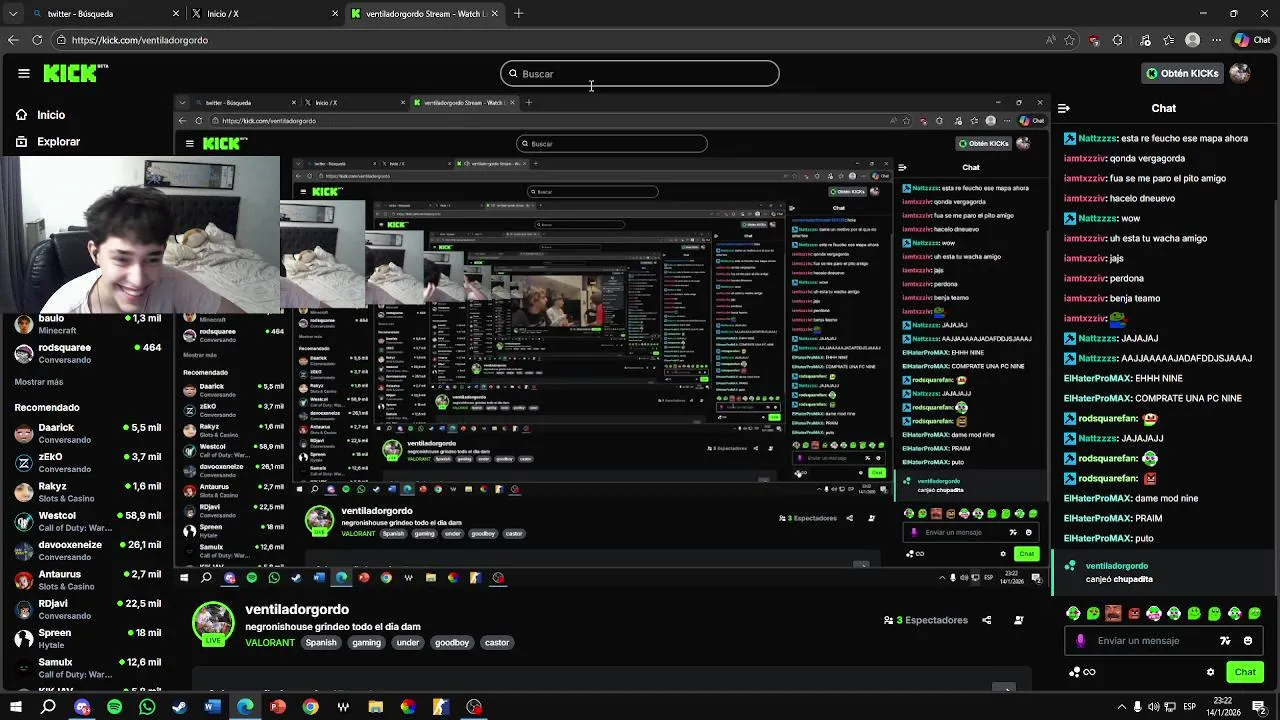Click ventiladorgordo's LIVE avatar below the video
The image size is (1280, 720).
pyautogui.click(x=213, y=624)
